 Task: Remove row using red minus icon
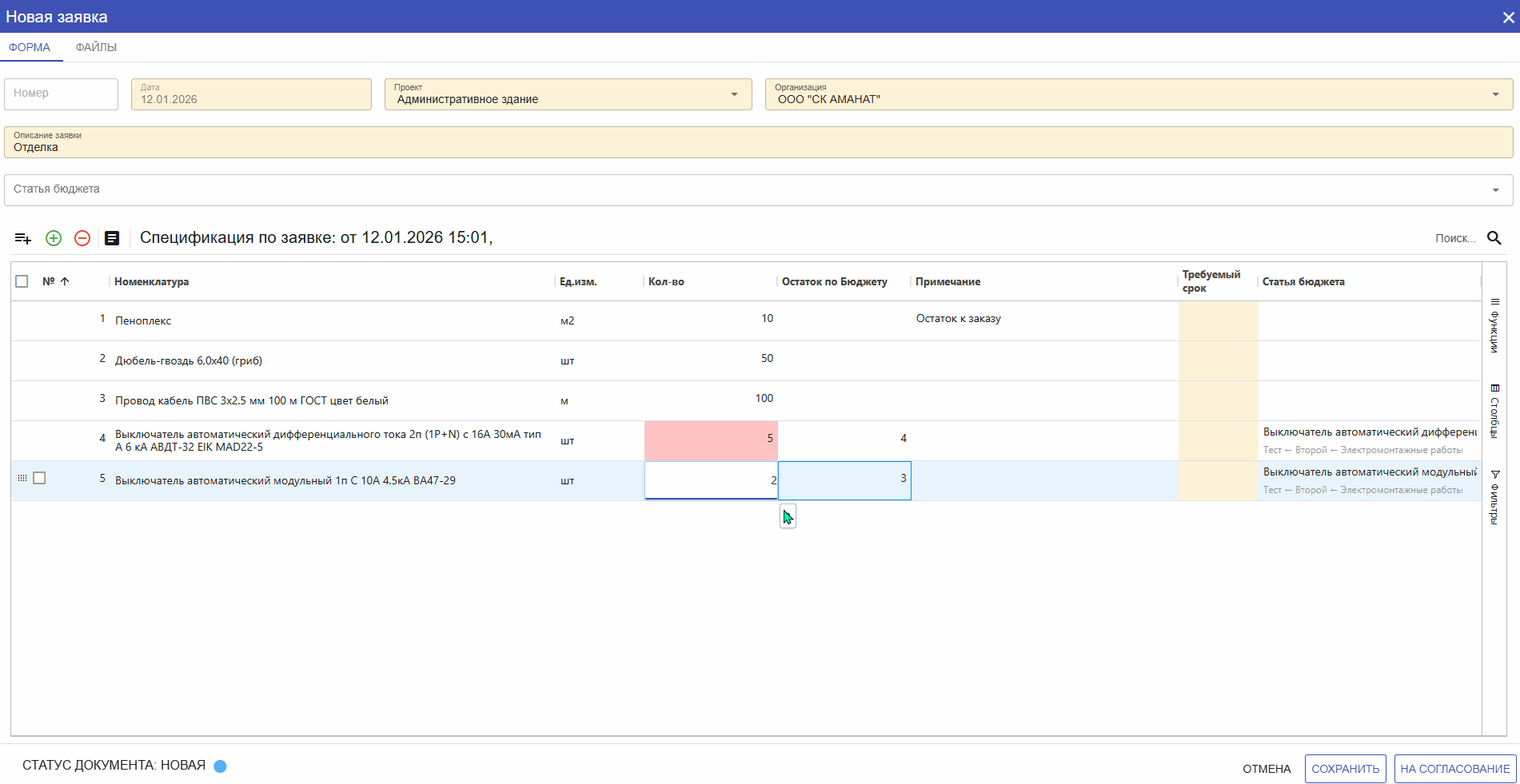click(x=82, y=238)
